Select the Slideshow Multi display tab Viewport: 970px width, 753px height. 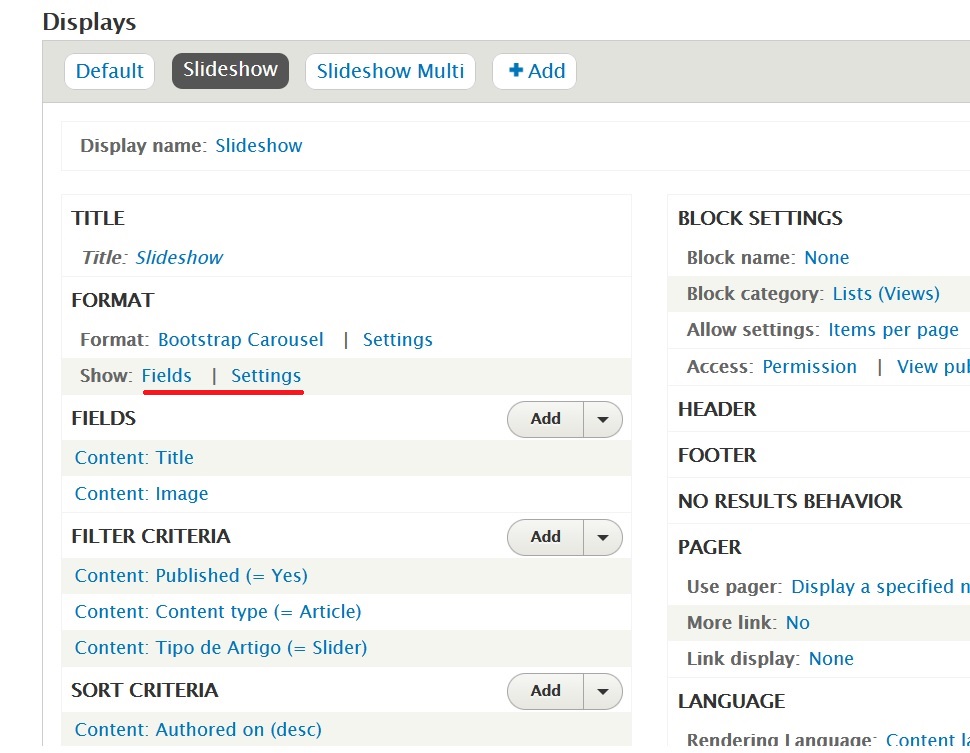point(390,71)
